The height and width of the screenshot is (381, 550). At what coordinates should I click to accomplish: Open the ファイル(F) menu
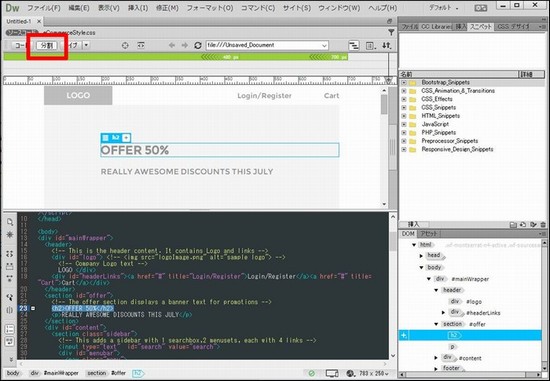point(44,8)
